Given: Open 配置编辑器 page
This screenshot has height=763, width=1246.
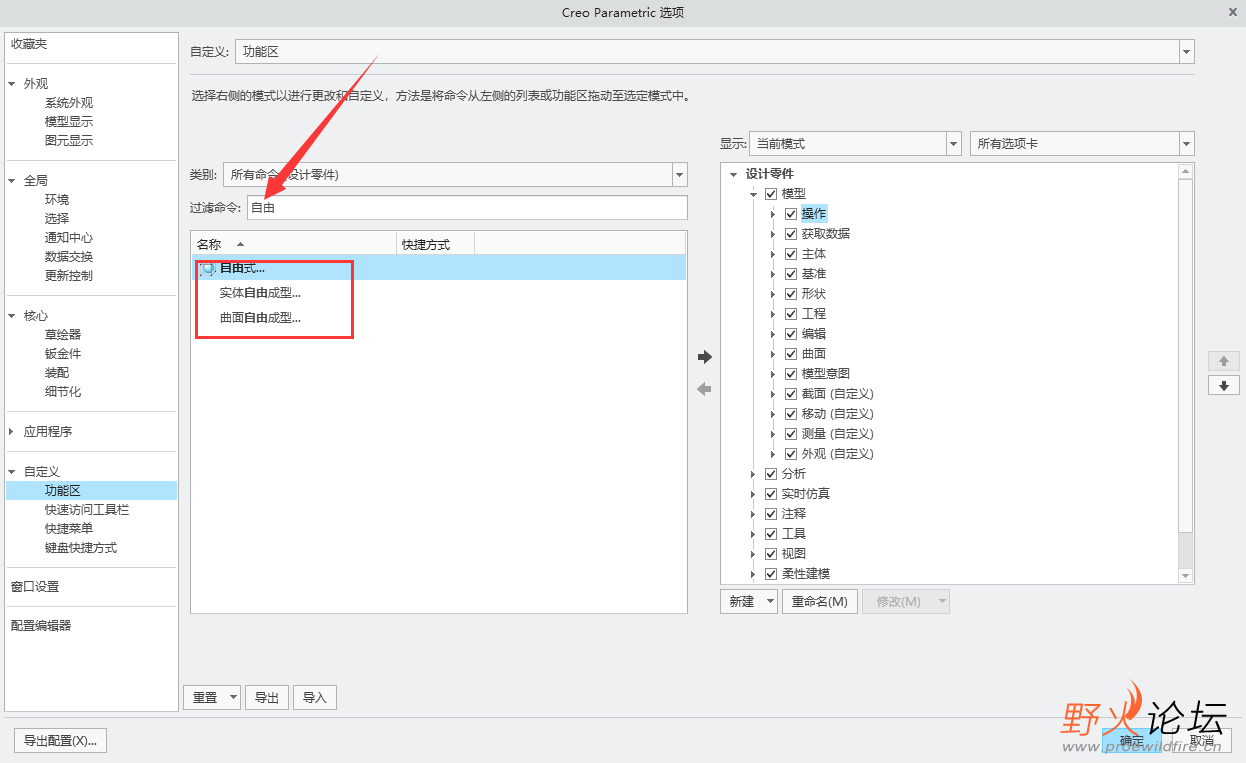Looking at the screenshot, I should (x=41, y=626).
